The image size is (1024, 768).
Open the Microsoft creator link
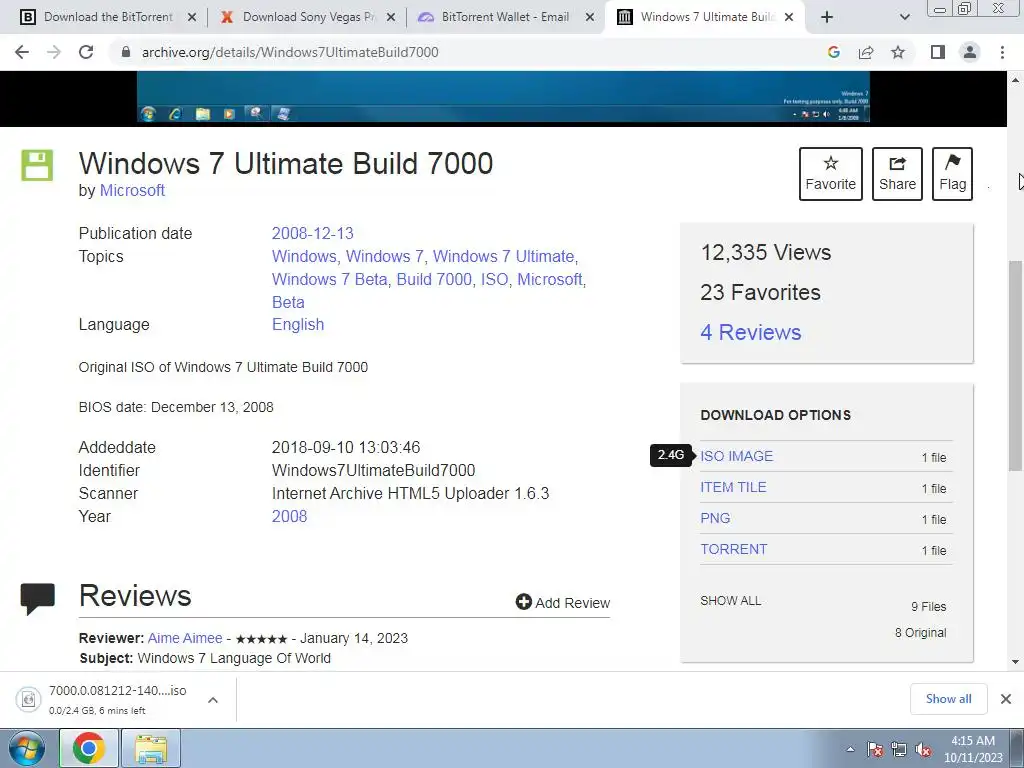[x=132, y=191]
